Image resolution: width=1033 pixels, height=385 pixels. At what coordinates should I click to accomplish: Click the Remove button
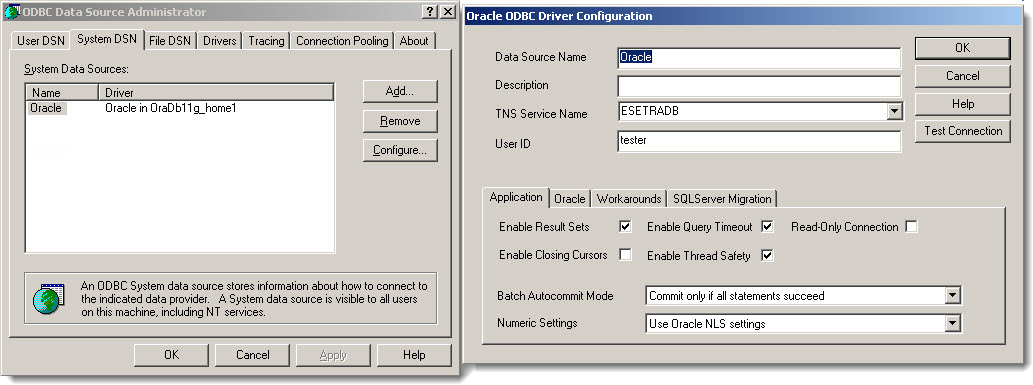(x=400, y=121)
